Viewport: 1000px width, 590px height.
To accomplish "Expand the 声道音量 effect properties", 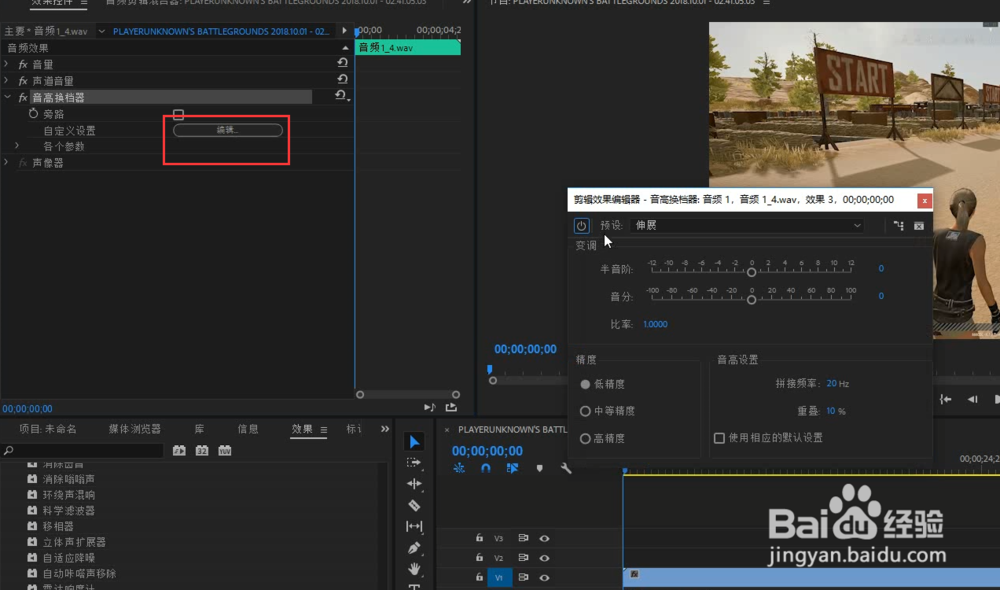I will click(6, 80).
